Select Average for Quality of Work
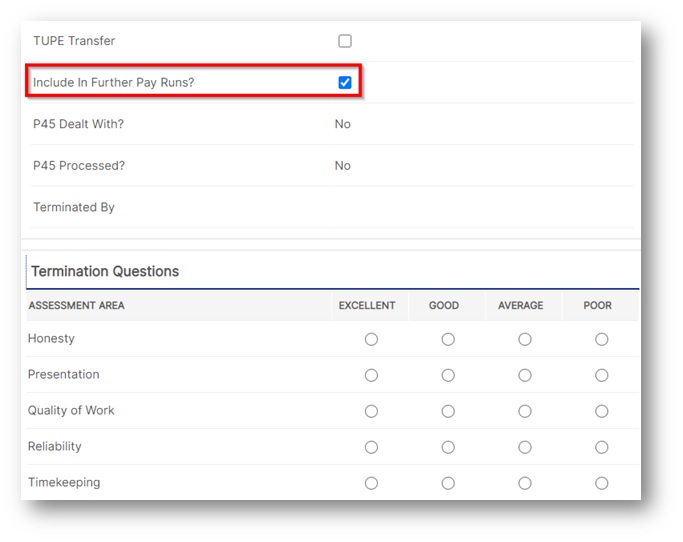Viewport: 683px width, 542px height. click(524, 411)
